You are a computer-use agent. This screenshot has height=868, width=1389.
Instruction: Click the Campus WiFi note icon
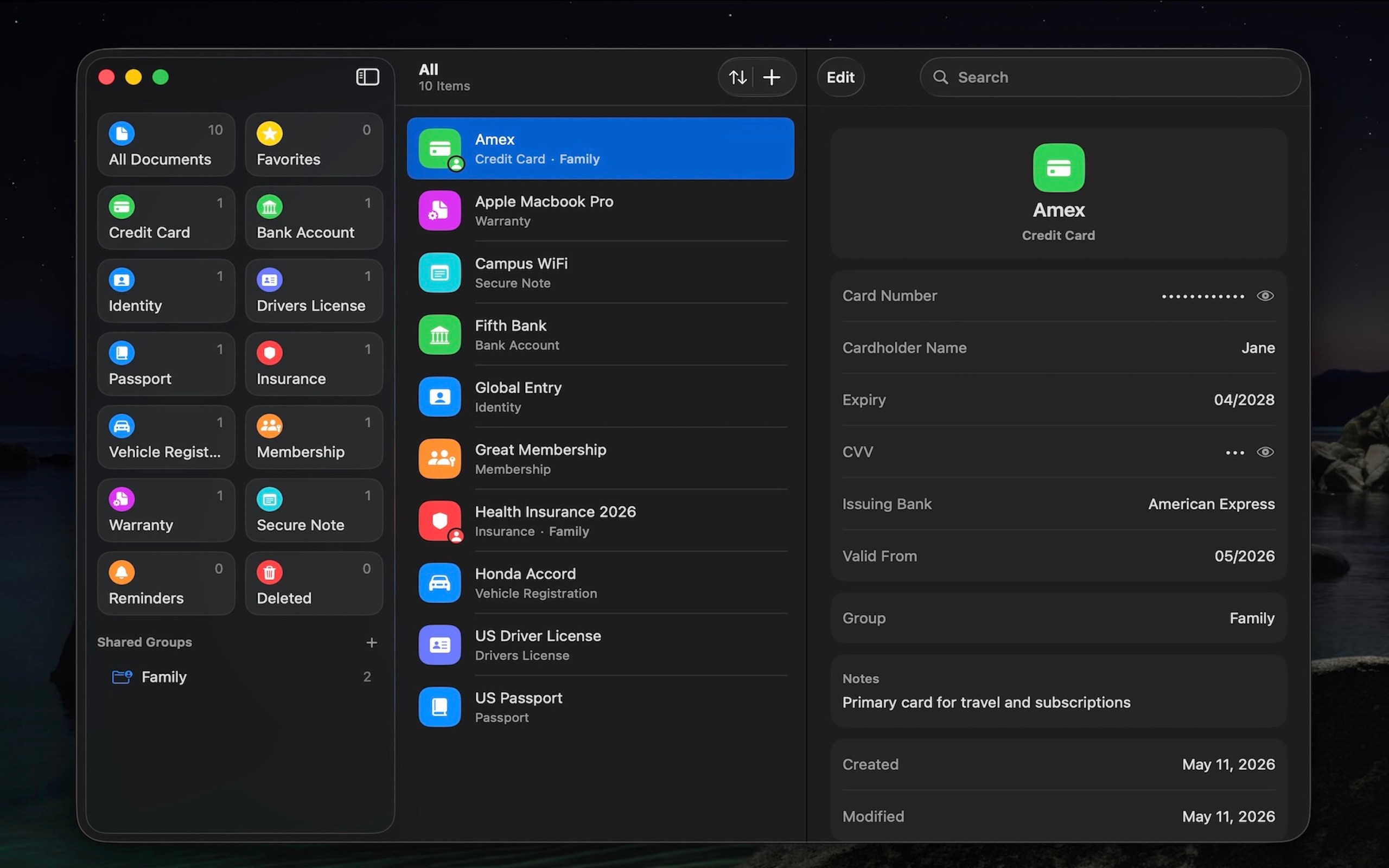[439, 273]
